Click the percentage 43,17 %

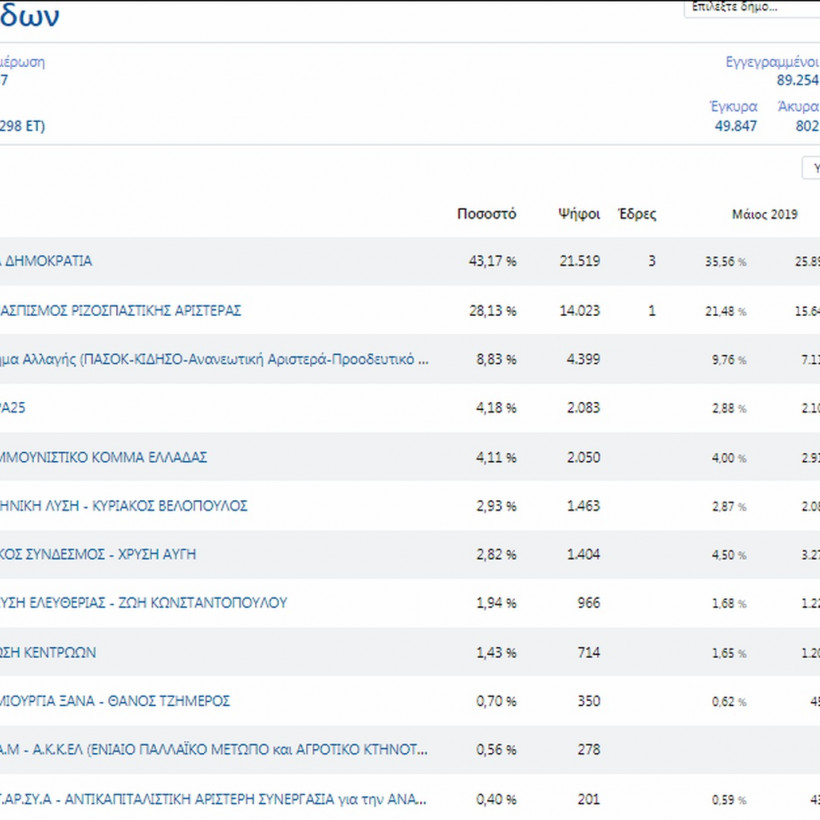click(x=492, y=261)
